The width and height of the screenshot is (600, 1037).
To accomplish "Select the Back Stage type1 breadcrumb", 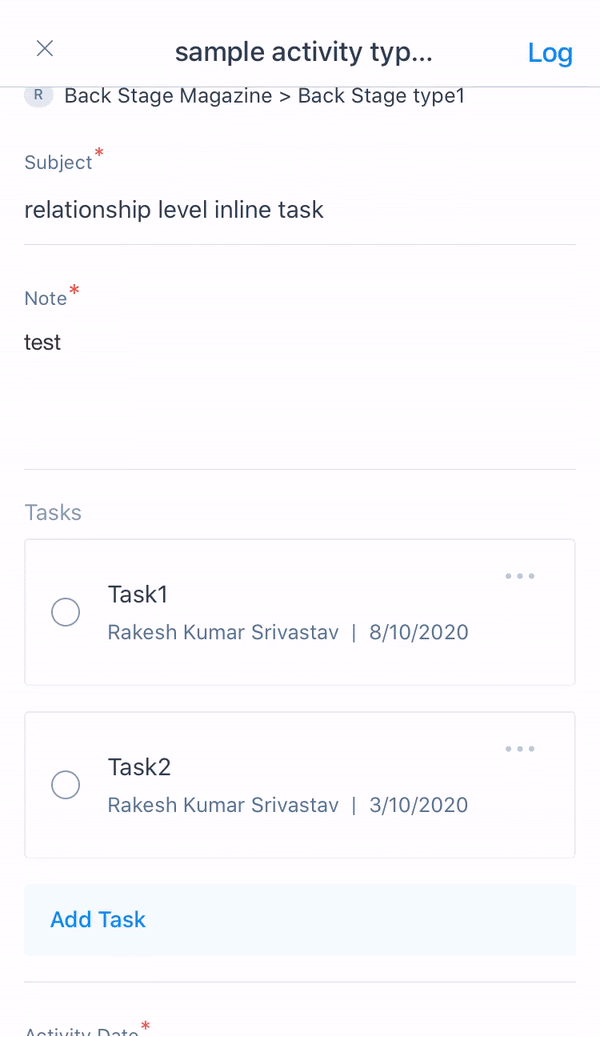I will click(381, 96).
